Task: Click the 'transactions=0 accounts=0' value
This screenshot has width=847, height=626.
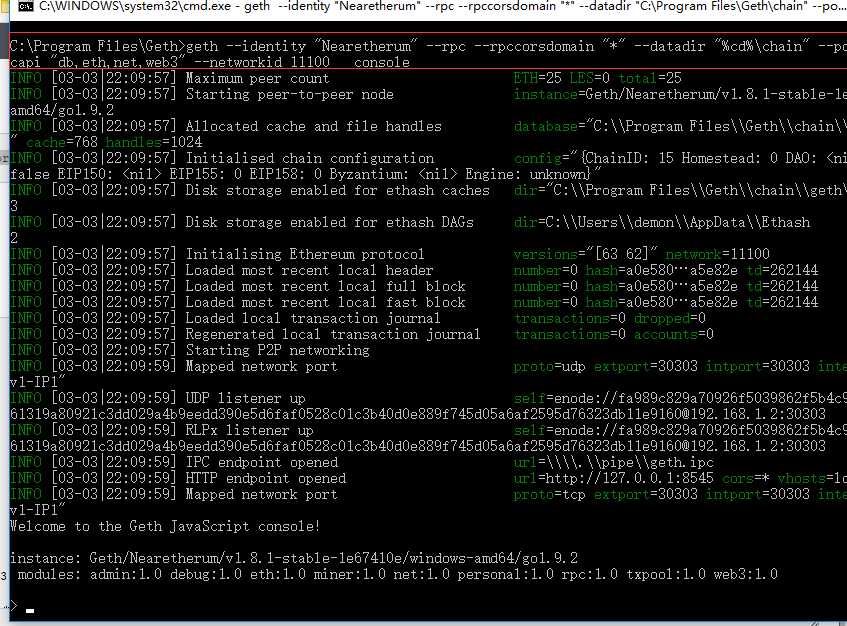Action: pyautogui.click(x=614, y=334)
